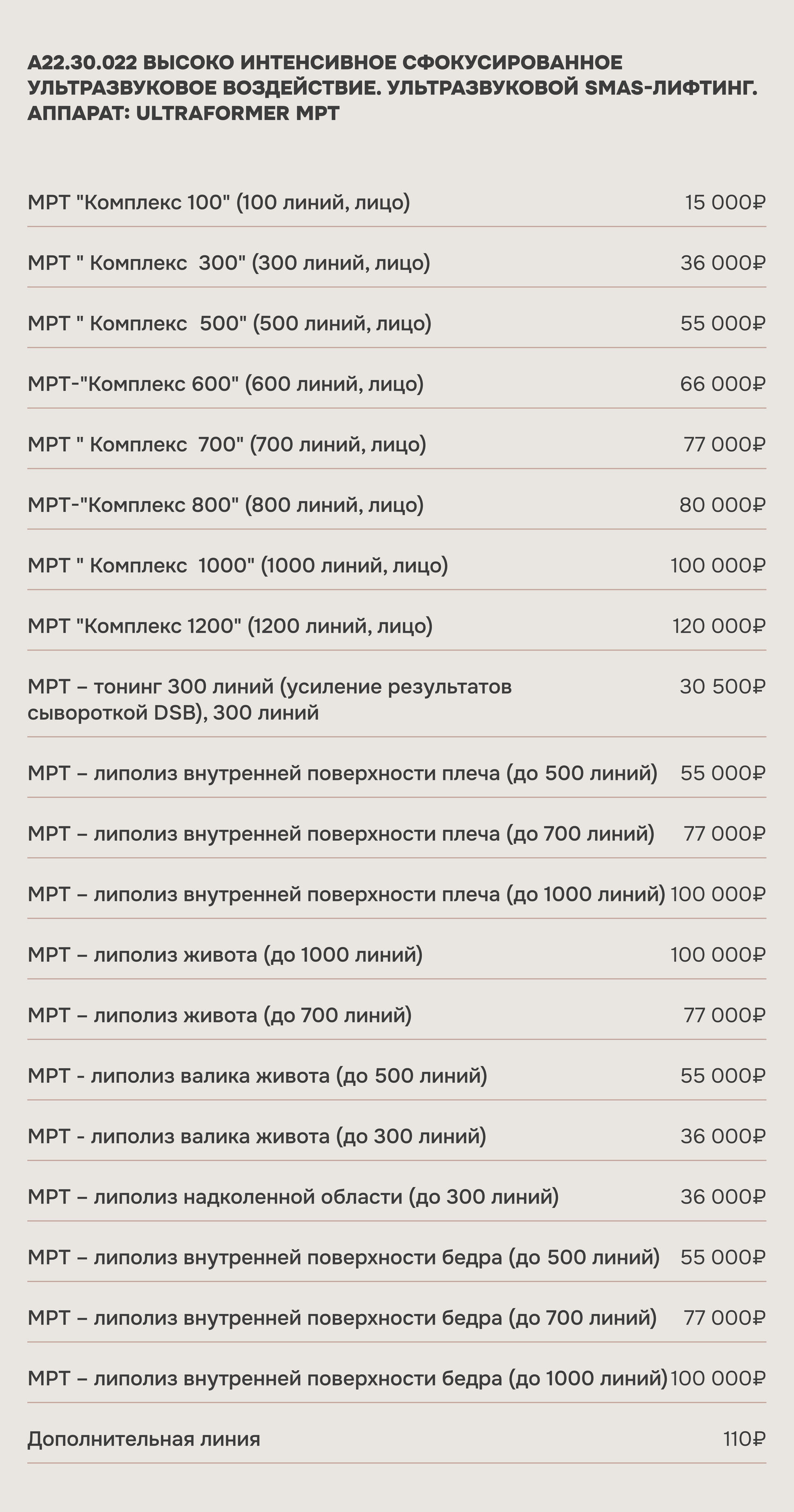
Task: Click the 30 500₽ price
Action: 723,686
